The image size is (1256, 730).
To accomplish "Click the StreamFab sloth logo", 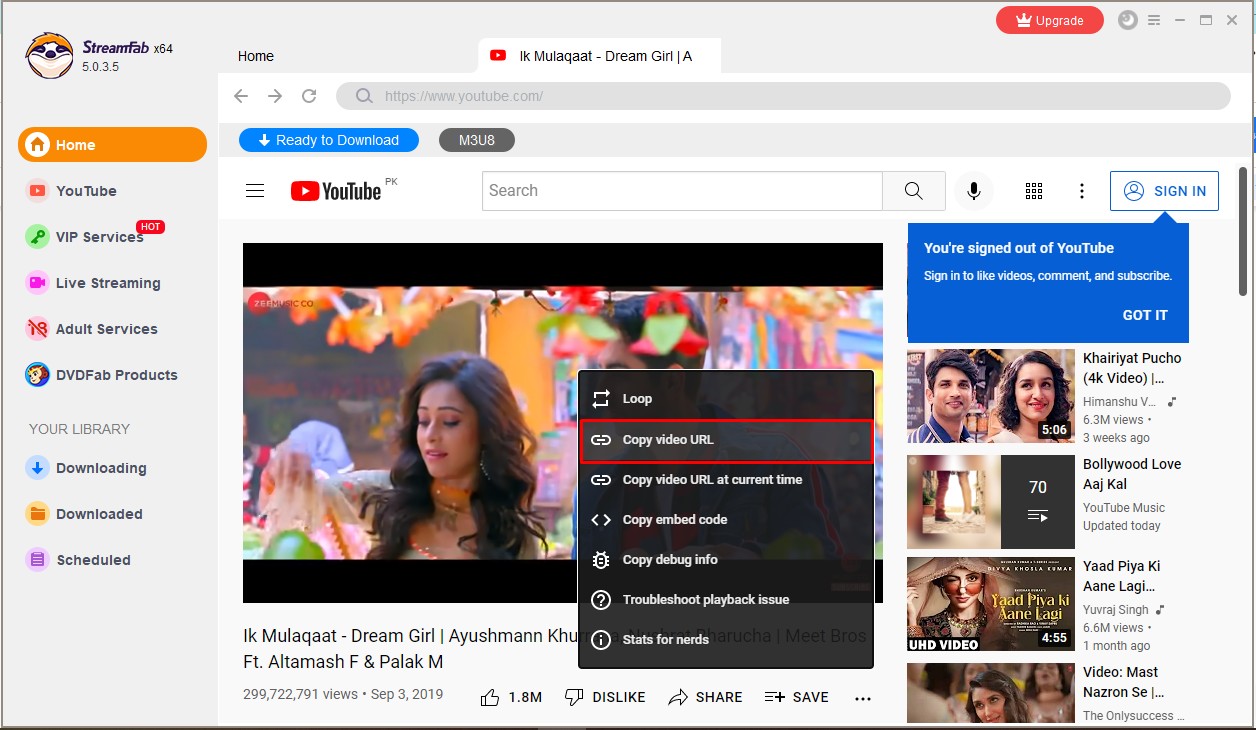I will [49, 55].
